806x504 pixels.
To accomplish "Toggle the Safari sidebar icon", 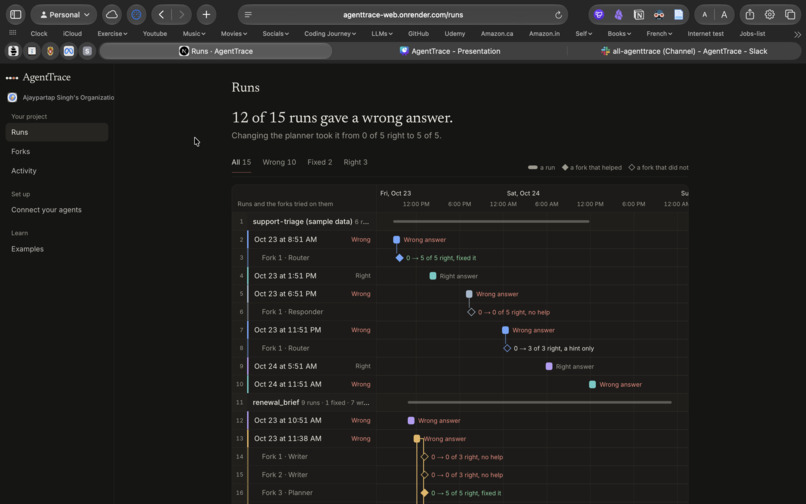I will pyautogui.click(x=16, y=14).
